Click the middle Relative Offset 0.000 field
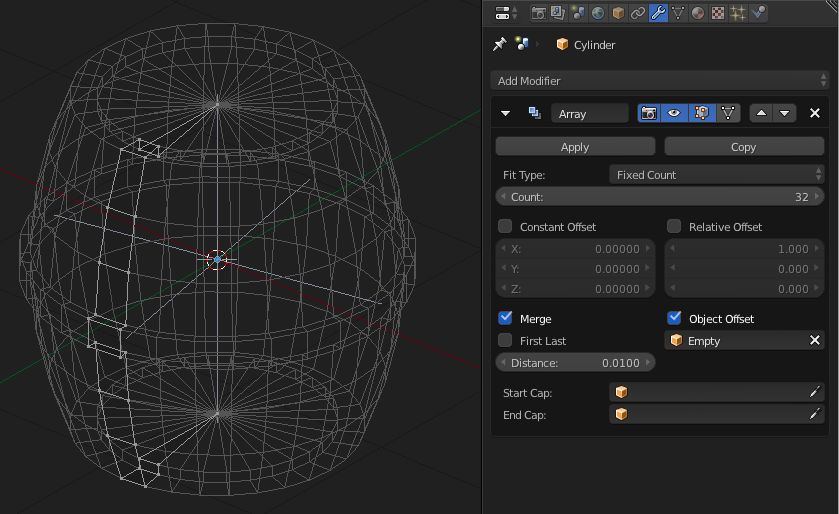Screen dimensions: 839x514 point(744,269)
